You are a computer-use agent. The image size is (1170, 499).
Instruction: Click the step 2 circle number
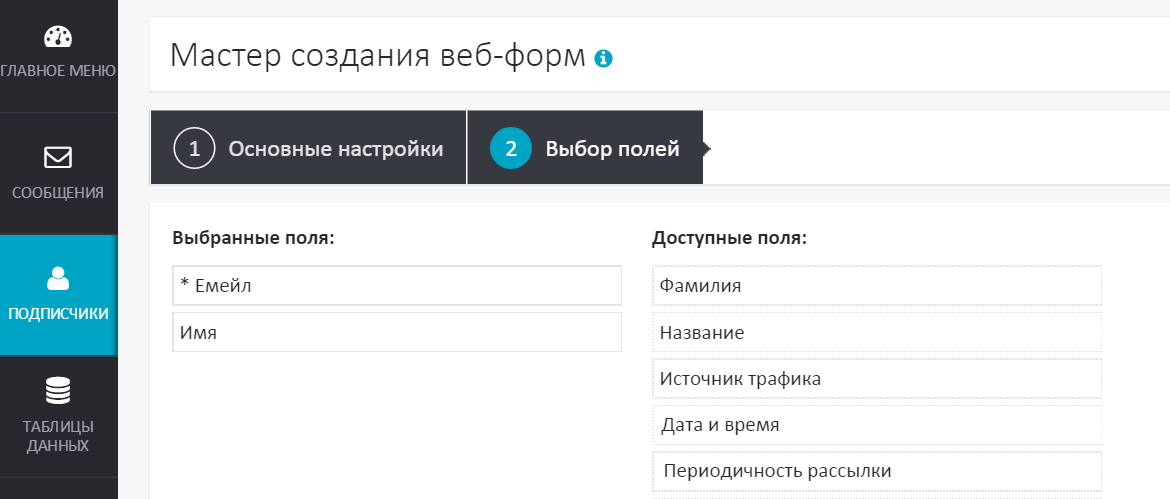[x=510, y=149]
